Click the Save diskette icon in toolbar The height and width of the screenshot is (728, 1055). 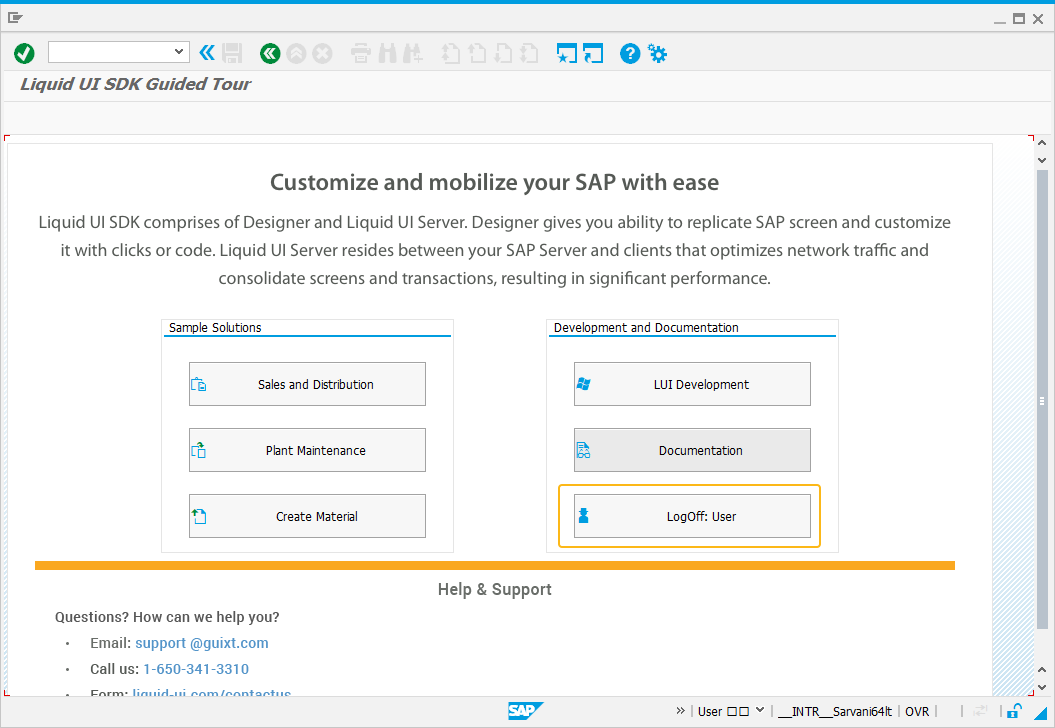[x=232, y=53]
